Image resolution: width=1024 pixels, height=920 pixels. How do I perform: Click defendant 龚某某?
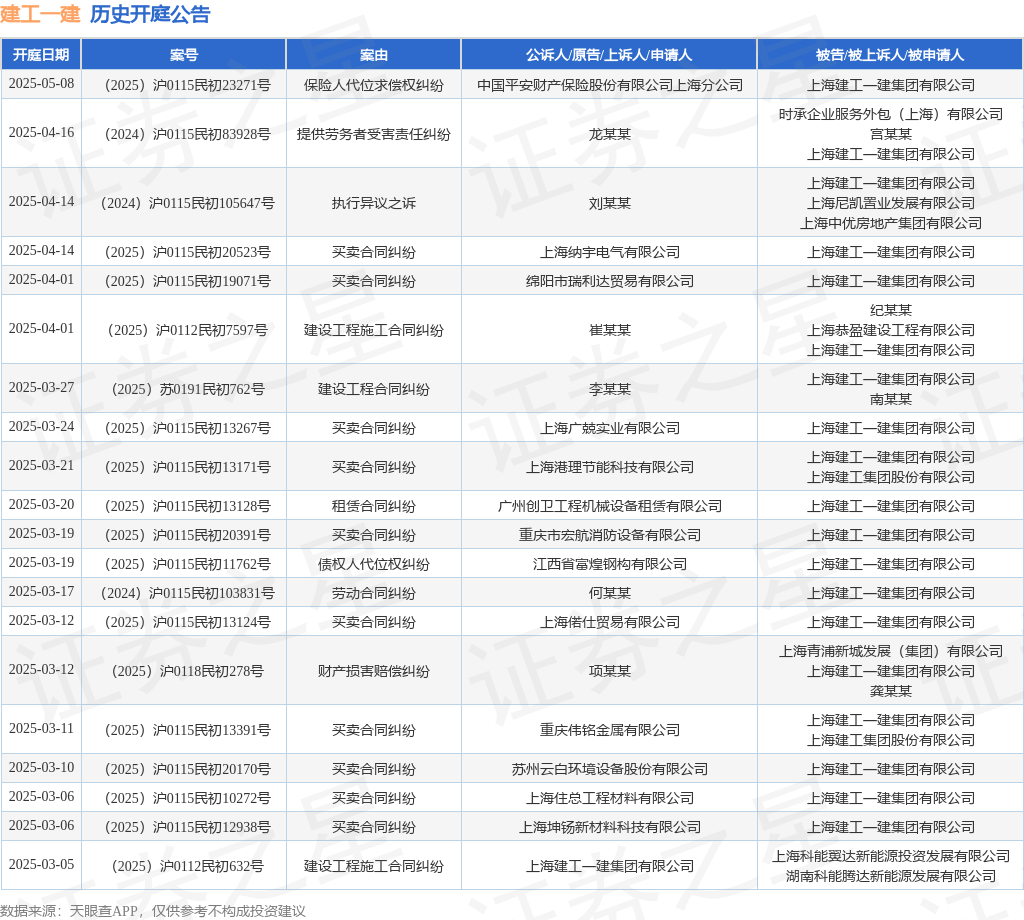pos(890,691)
